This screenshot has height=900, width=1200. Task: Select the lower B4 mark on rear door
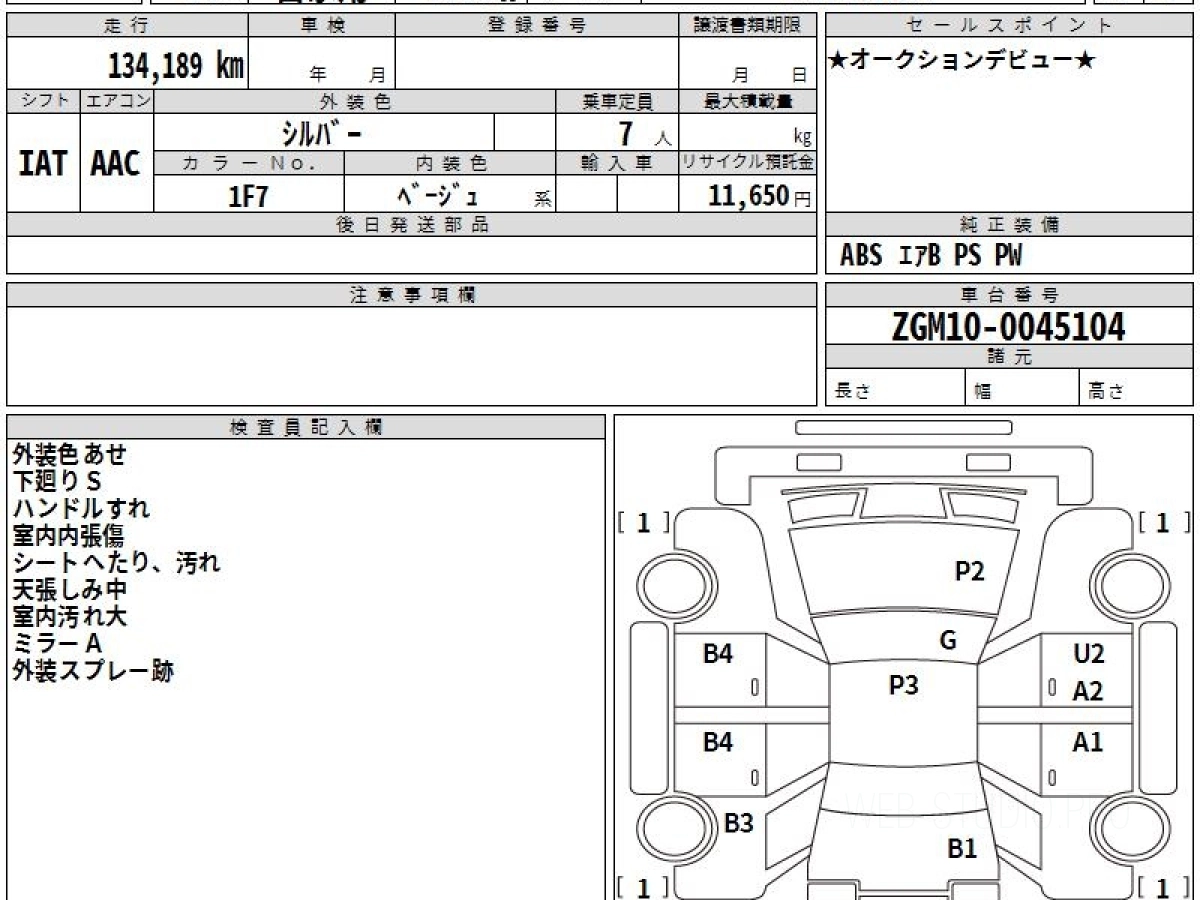click(x=718, y=742)
